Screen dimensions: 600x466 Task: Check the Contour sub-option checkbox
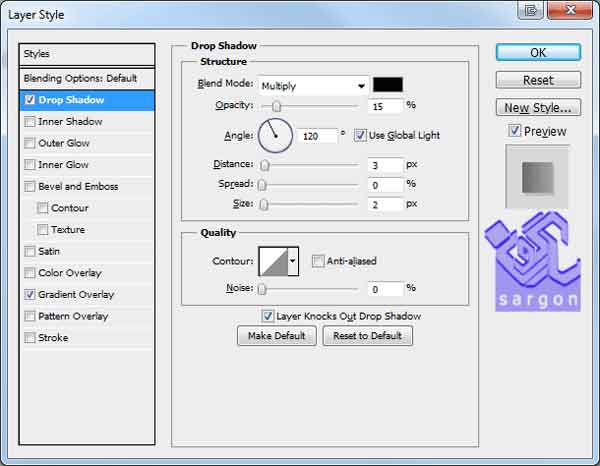[x=42, y=208]
